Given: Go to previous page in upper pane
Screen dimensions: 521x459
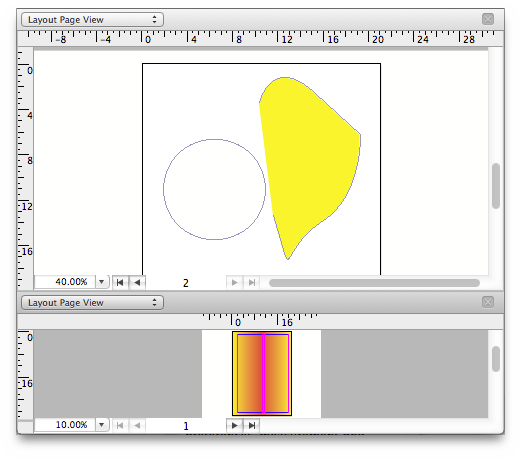Looking at the screenshot, I should tap(137, 283).
